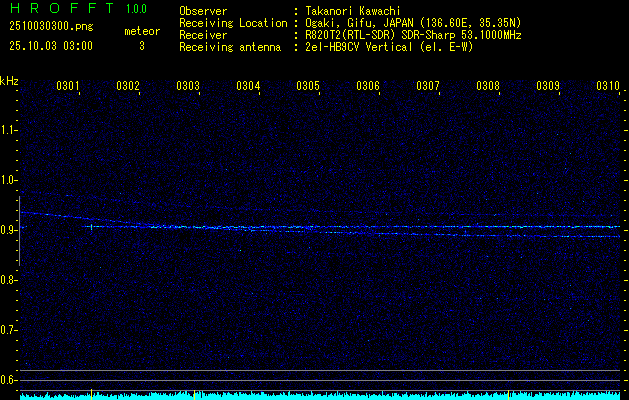Click the meteor count value 3

tap(141, 45)
